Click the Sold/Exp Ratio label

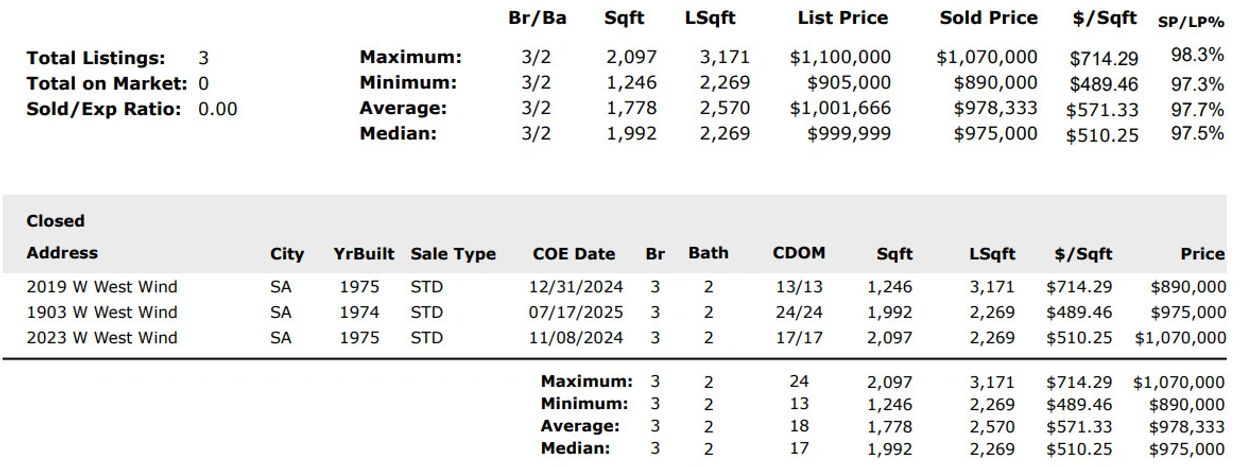click(106, 109)
